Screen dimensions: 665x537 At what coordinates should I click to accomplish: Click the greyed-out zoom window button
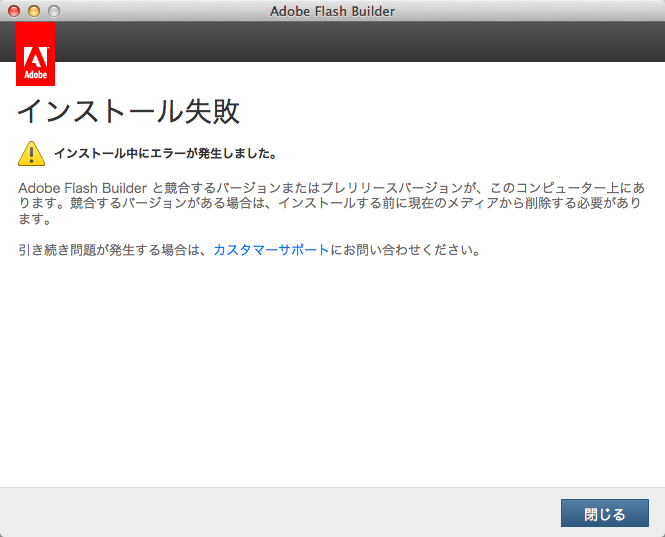(x=54, y=11)
